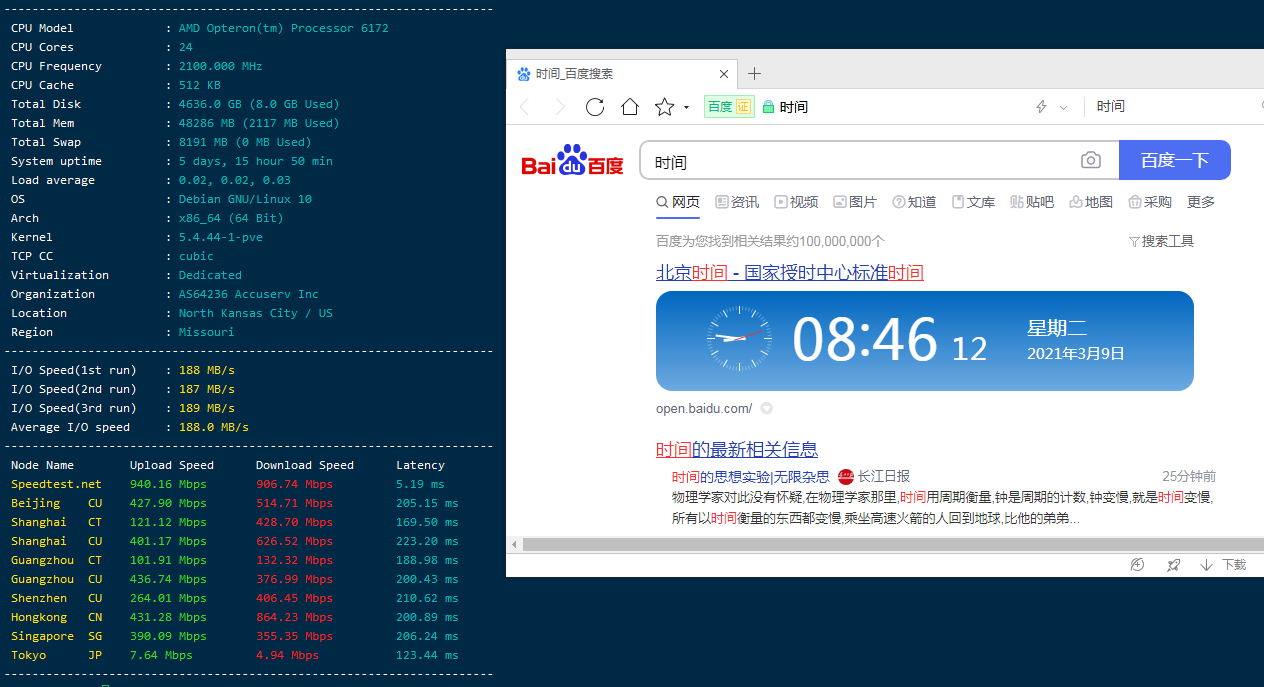Reload the Baidu page
This screenshot has width=1264, height=687.
[595, 107]
